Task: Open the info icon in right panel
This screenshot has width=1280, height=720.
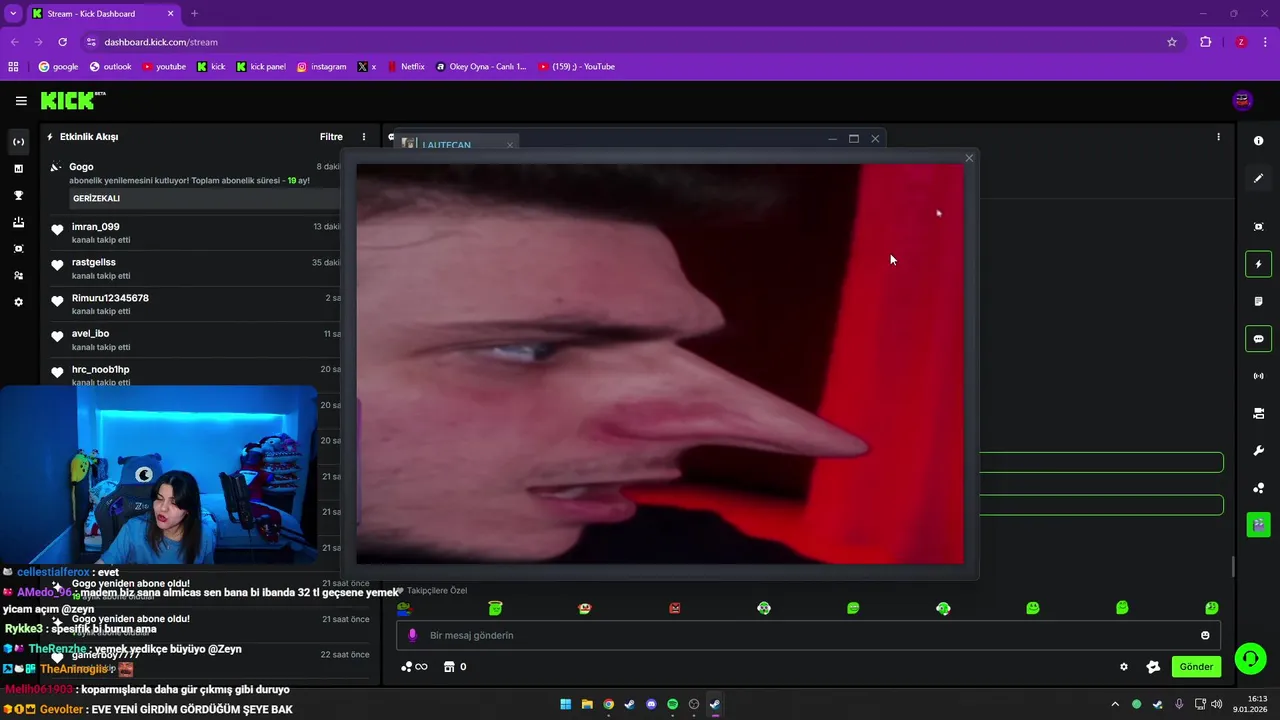Action: (1258, 141)
